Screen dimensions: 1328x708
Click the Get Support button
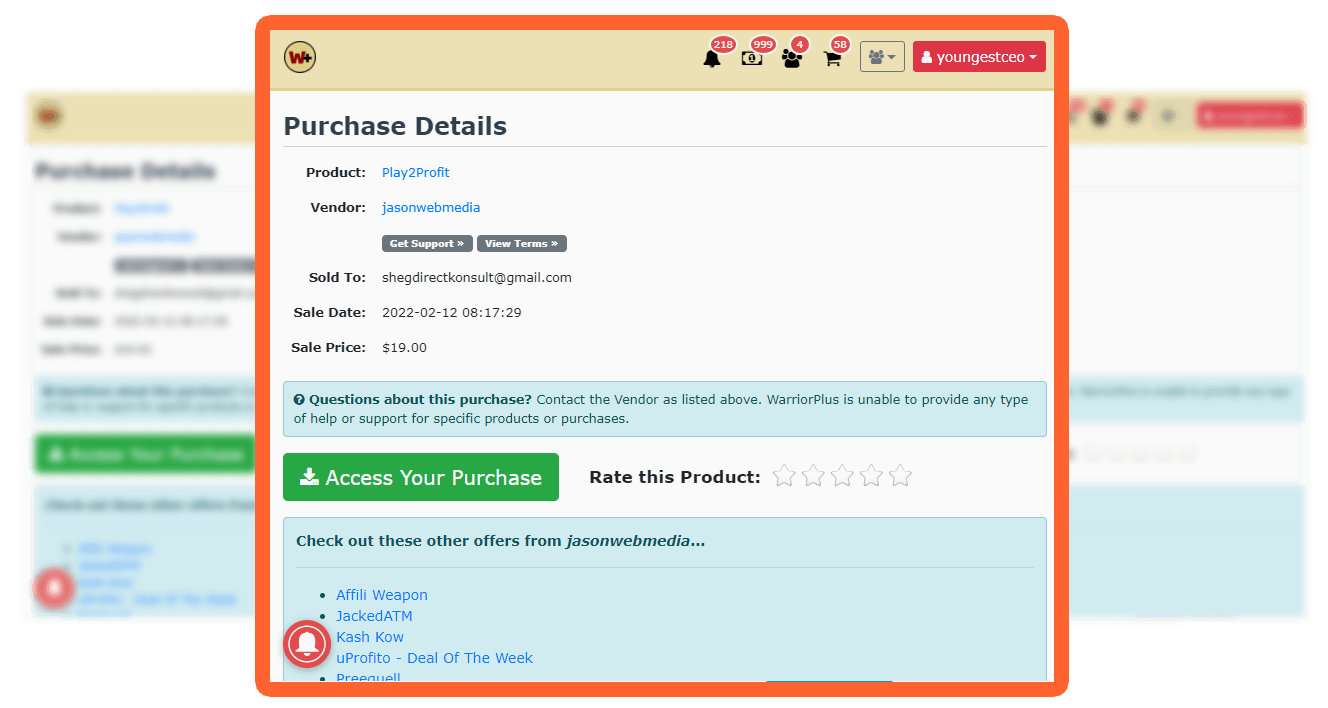pyautogui.click(x=427, y=243)
